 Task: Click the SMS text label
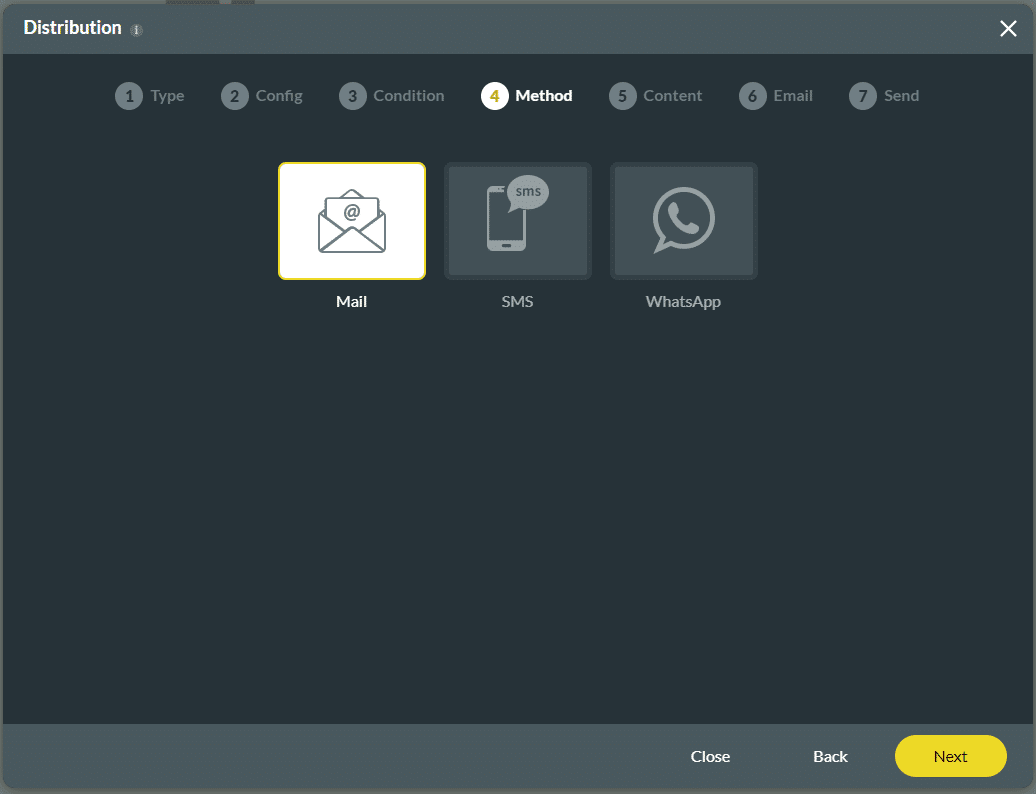[517, 301]
